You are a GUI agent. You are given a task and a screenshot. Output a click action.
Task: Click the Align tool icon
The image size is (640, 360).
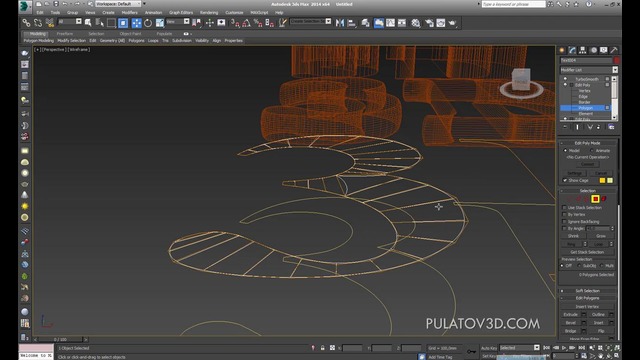click(x=351, y=23)
